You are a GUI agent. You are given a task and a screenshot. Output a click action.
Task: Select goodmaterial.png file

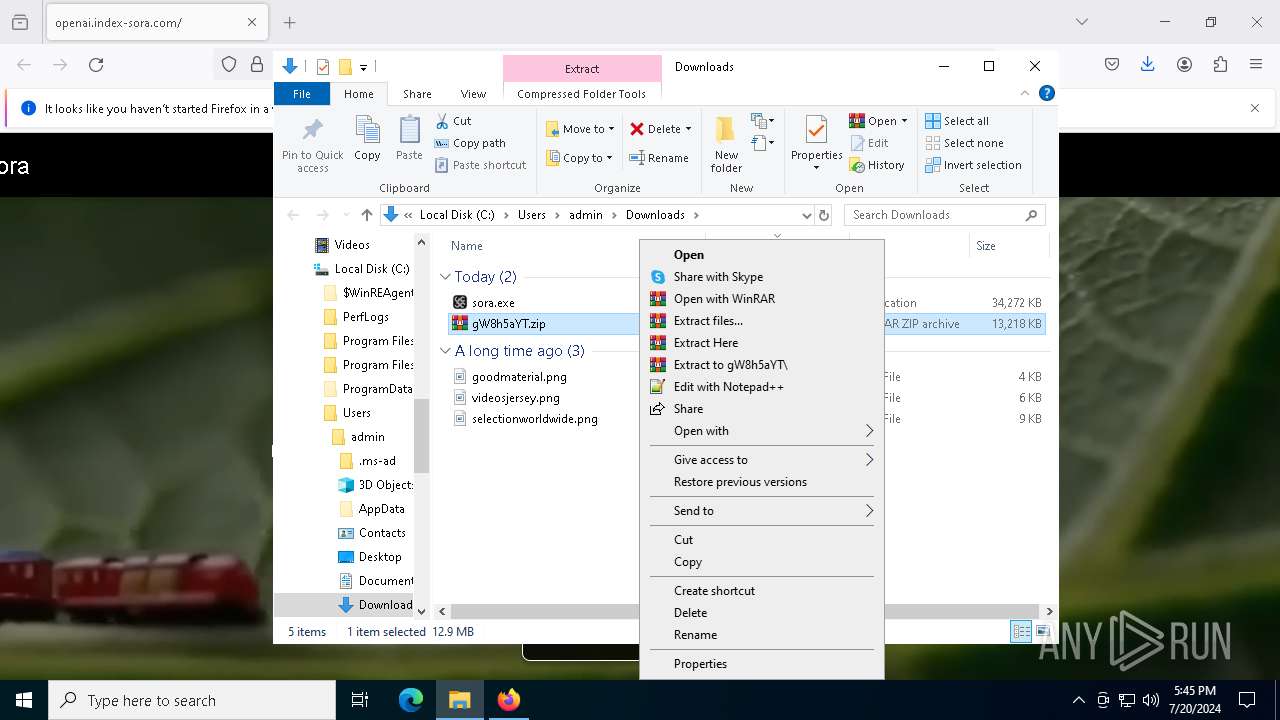pyautogui.click(x=519, y=377)
